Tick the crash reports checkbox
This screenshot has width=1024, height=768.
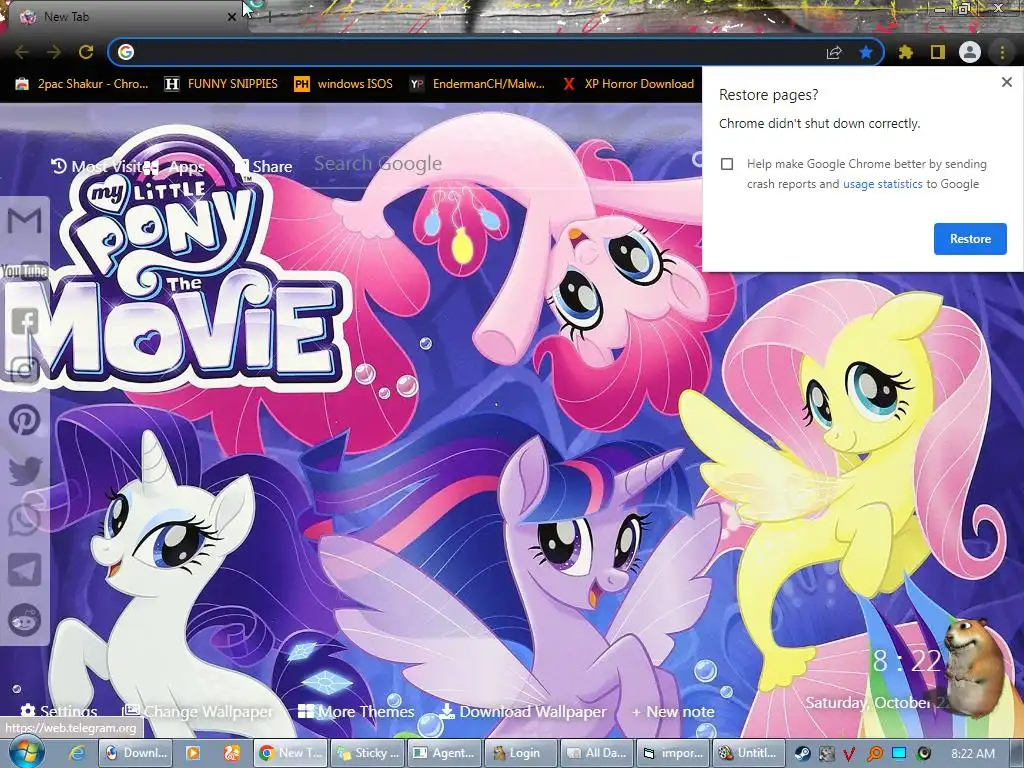727,164
